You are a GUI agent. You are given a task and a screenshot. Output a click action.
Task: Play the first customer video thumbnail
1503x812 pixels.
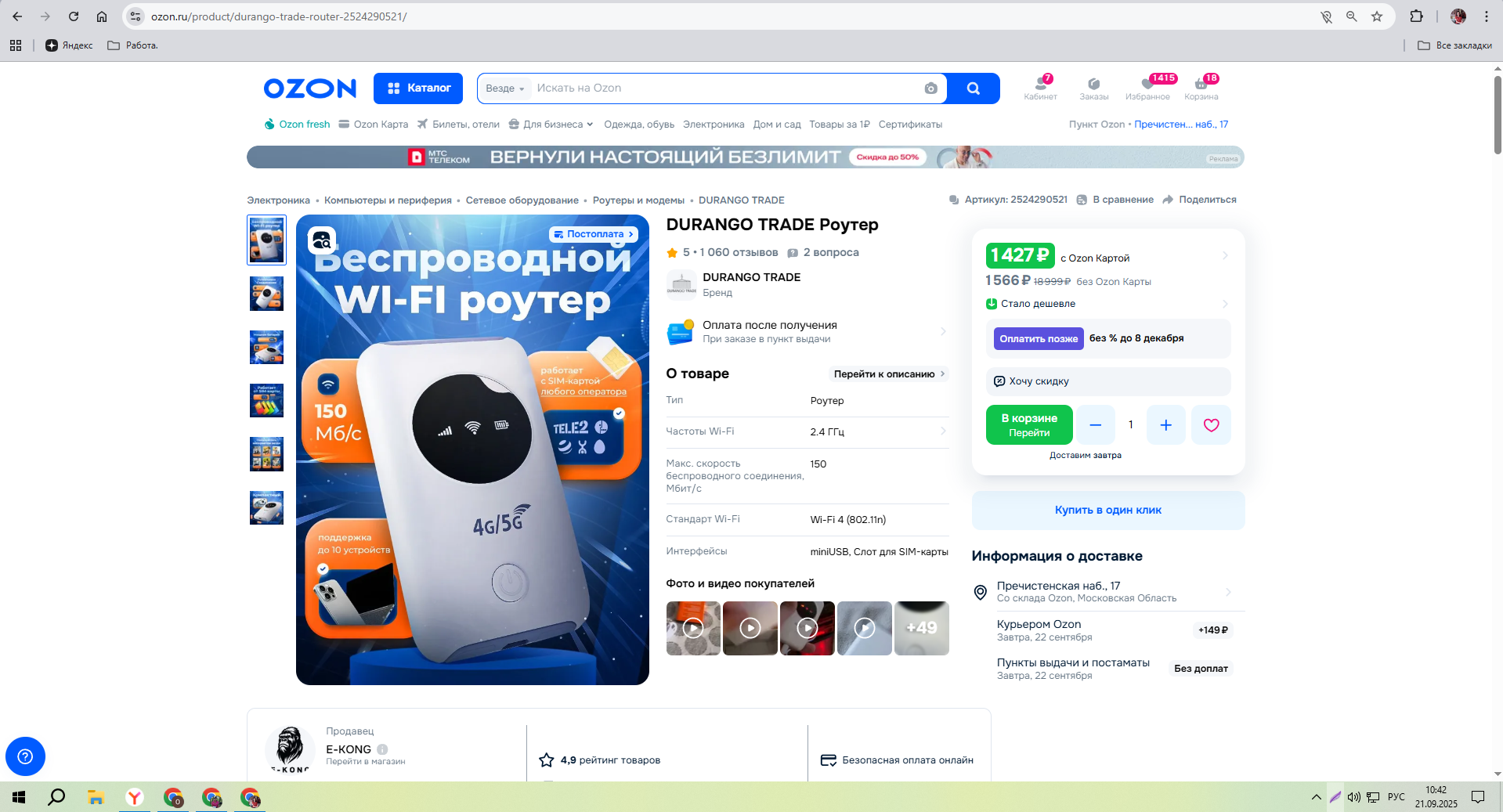(693, 628)
